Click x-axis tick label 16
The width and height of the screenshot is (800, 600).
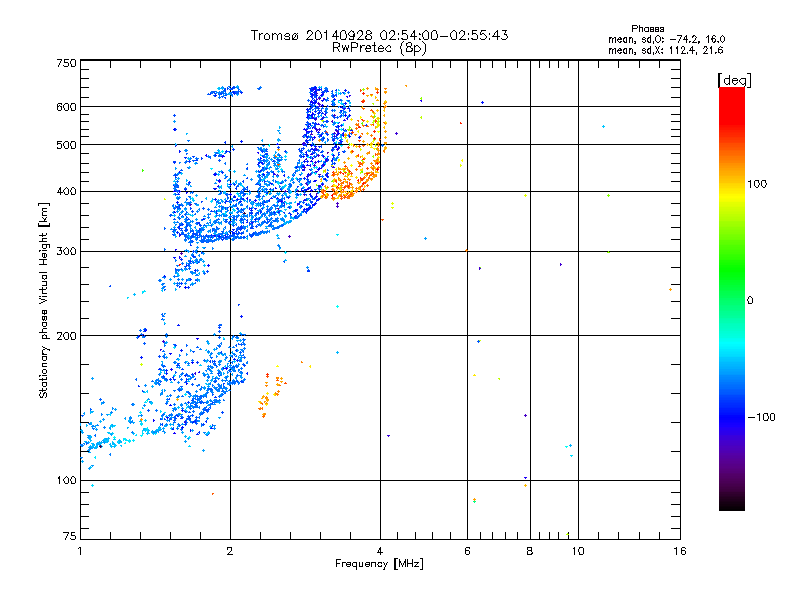coord(680,551)
